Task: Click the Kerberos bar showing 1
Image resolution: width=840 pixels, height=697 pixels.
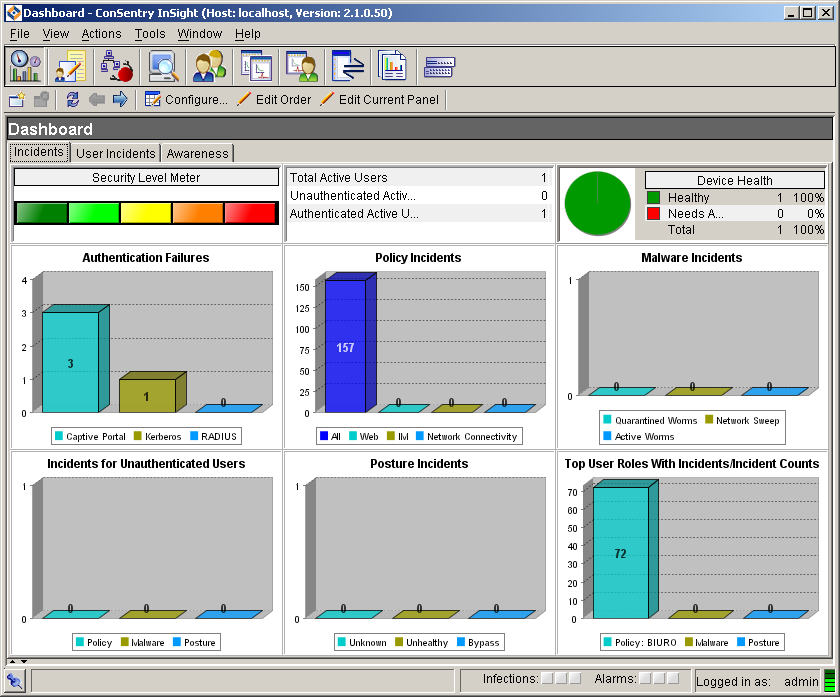Action: (x=152, y=392)
